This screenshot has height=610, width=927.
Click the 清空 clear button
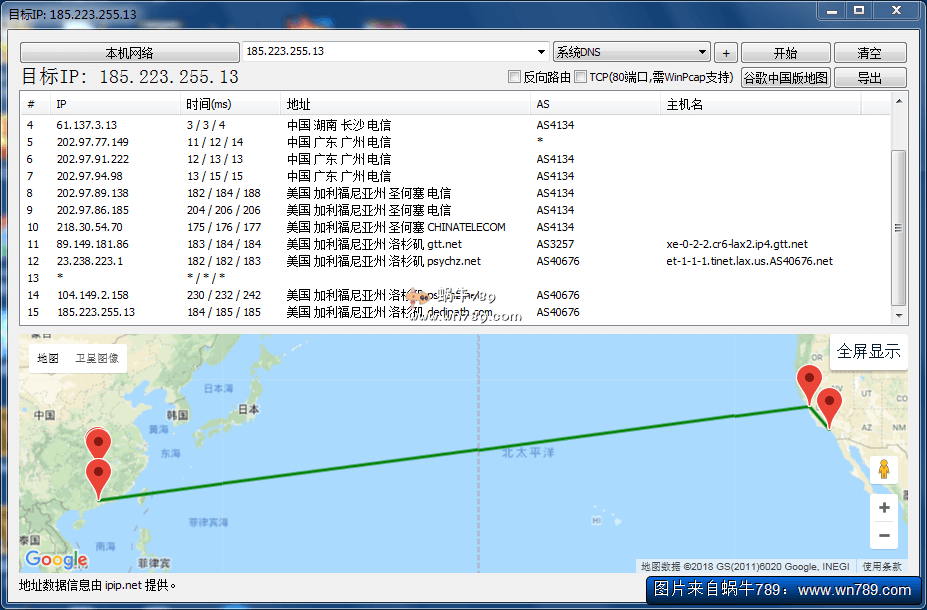click(869, 53)
